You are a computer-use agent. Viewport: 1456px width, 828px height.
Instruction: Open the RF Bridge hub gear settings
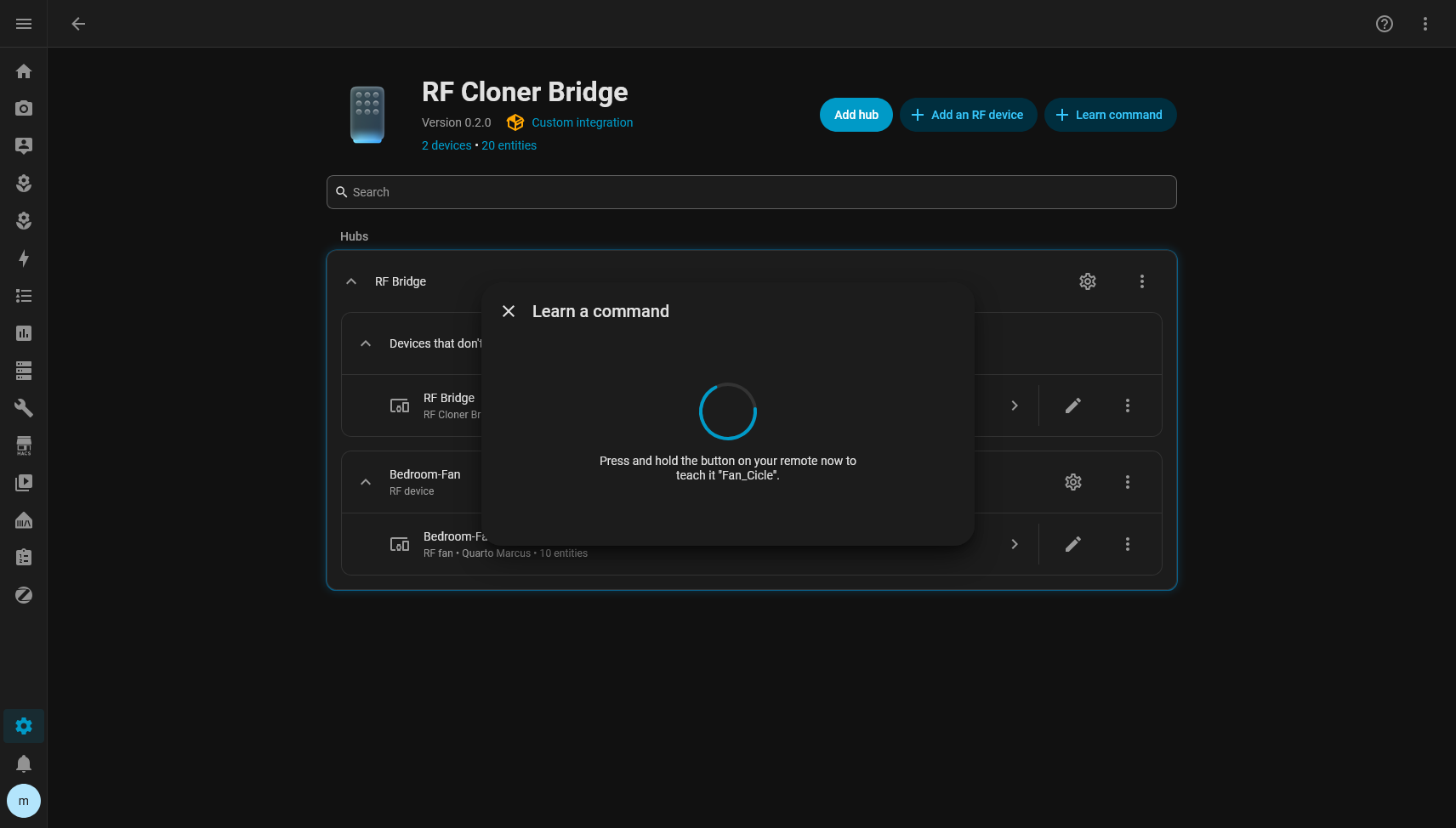coord(1088,281)
